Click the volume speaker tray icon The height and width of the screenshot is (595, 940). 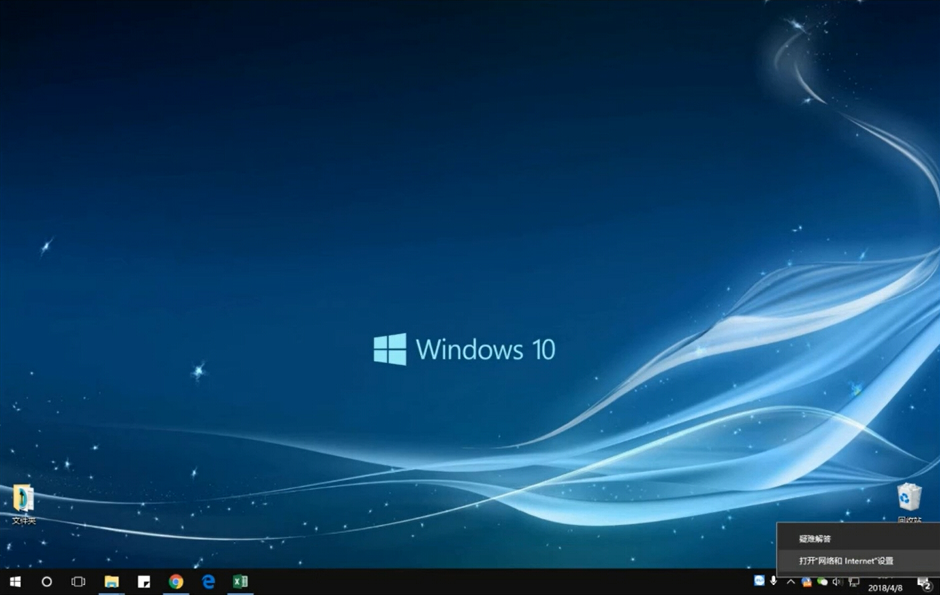[x=837, y=582]
